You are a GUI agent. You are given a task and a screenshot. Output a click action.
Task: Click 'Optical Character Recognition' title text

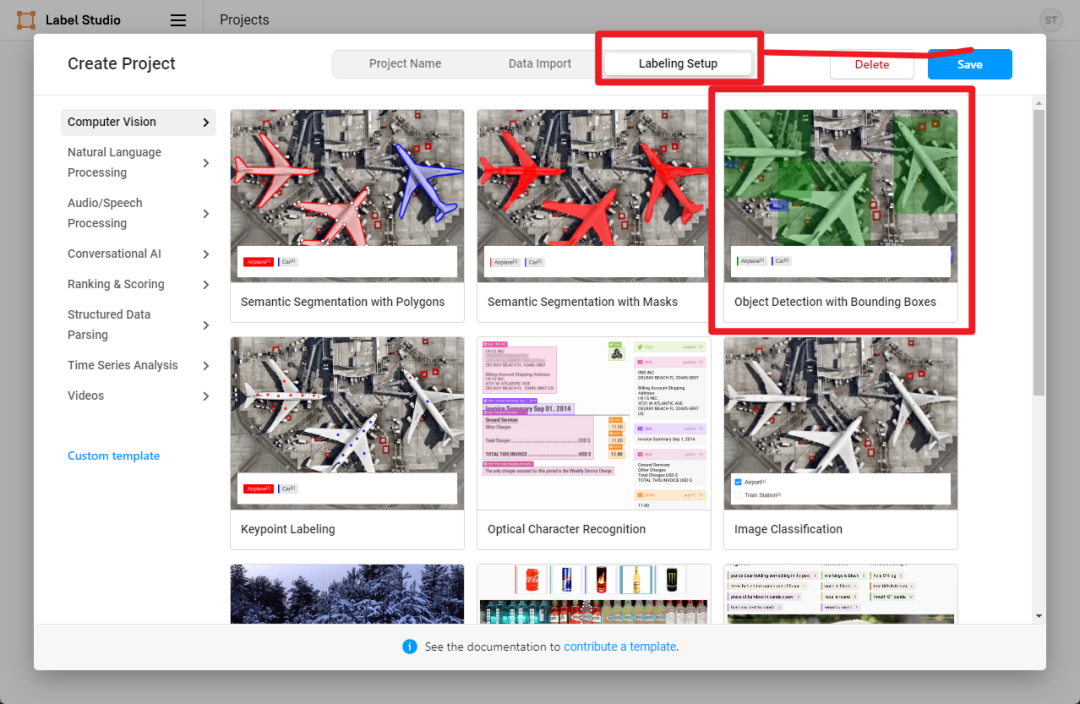pyautogui.click(x=566, y=529)
